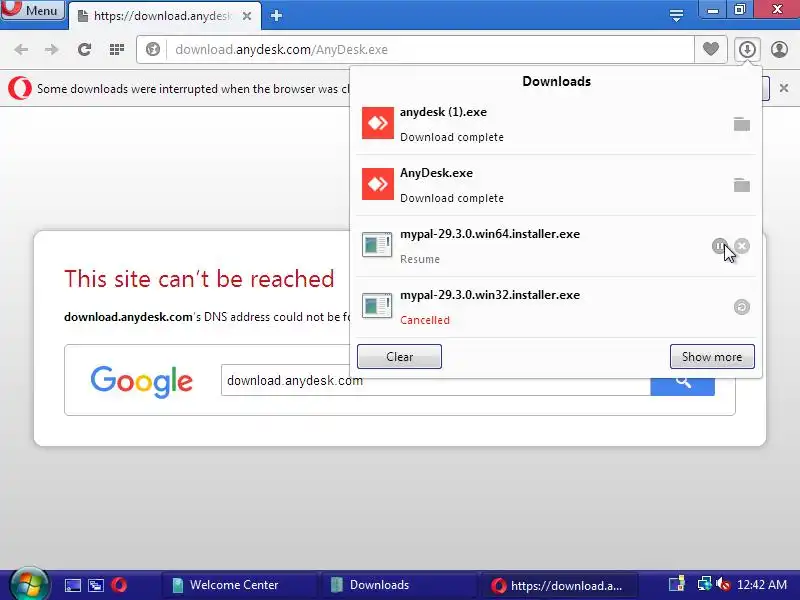Open the Opera Menu button
The width and height of the screenshot is (800, 600).
(33, 10)
